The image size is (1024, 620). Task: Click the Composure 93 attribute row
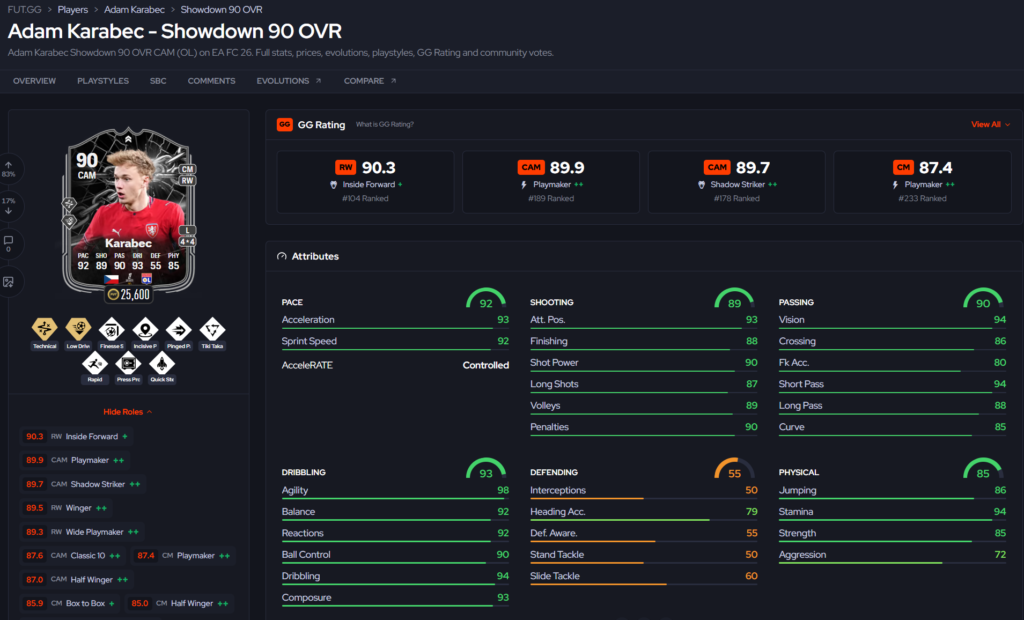click(x=395, y=599)
